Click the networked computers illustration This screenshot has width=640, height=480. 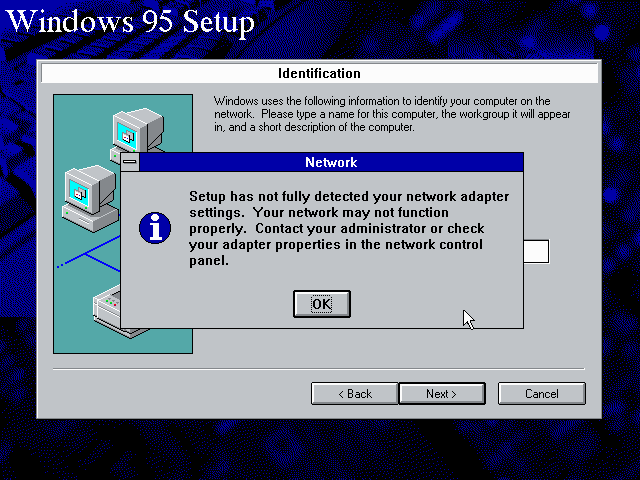pyautogui.click(x=123, y=224)
